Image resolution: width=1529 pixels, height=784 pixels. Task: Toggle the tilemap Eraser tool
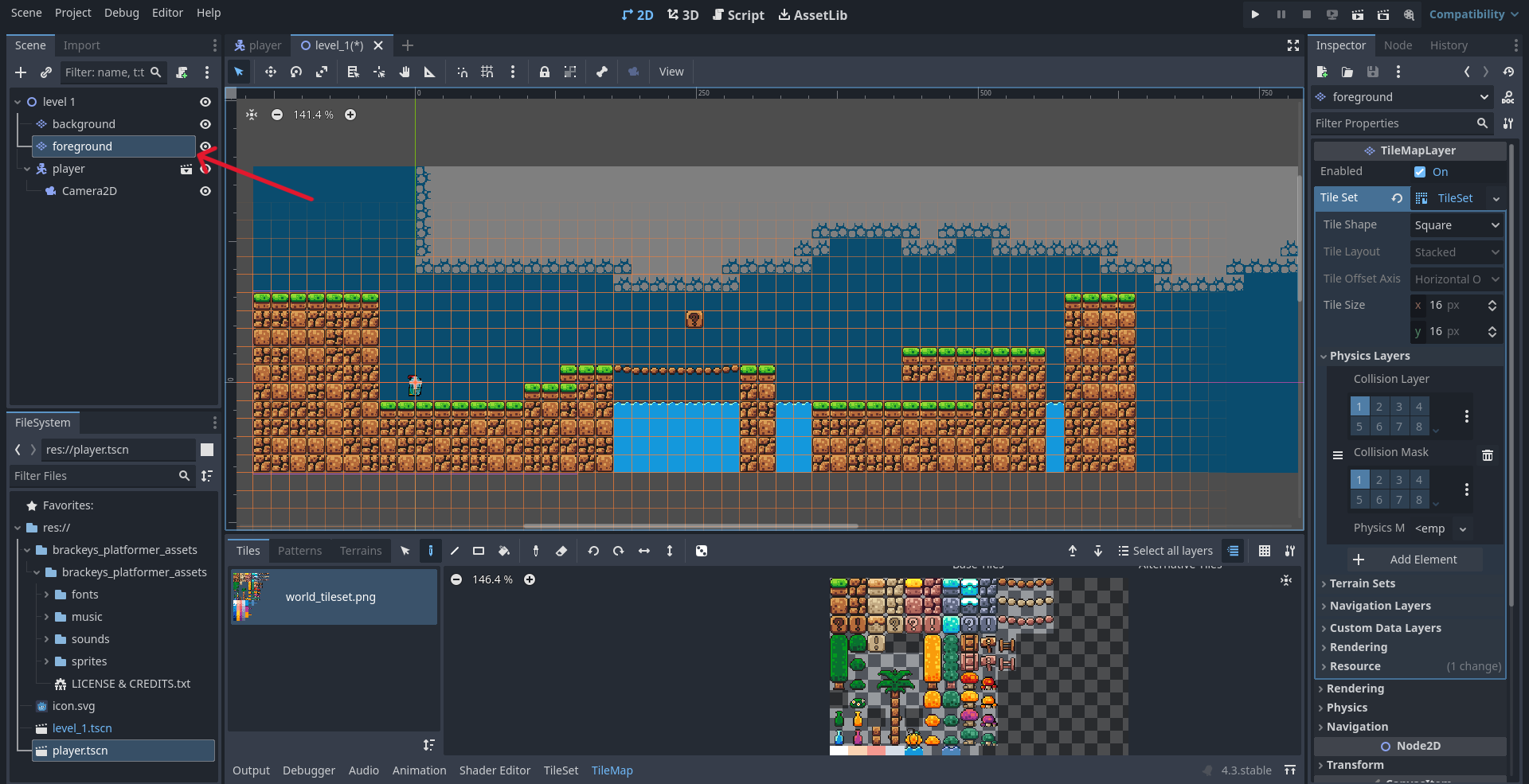coord(561,551)
